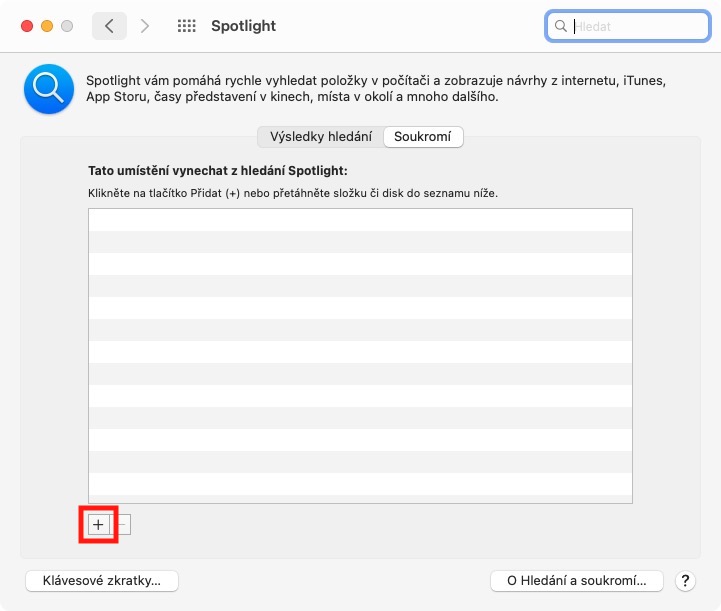721x611 pixels.
Task: Zoom the window with the green button
Action: coord(66,26)
